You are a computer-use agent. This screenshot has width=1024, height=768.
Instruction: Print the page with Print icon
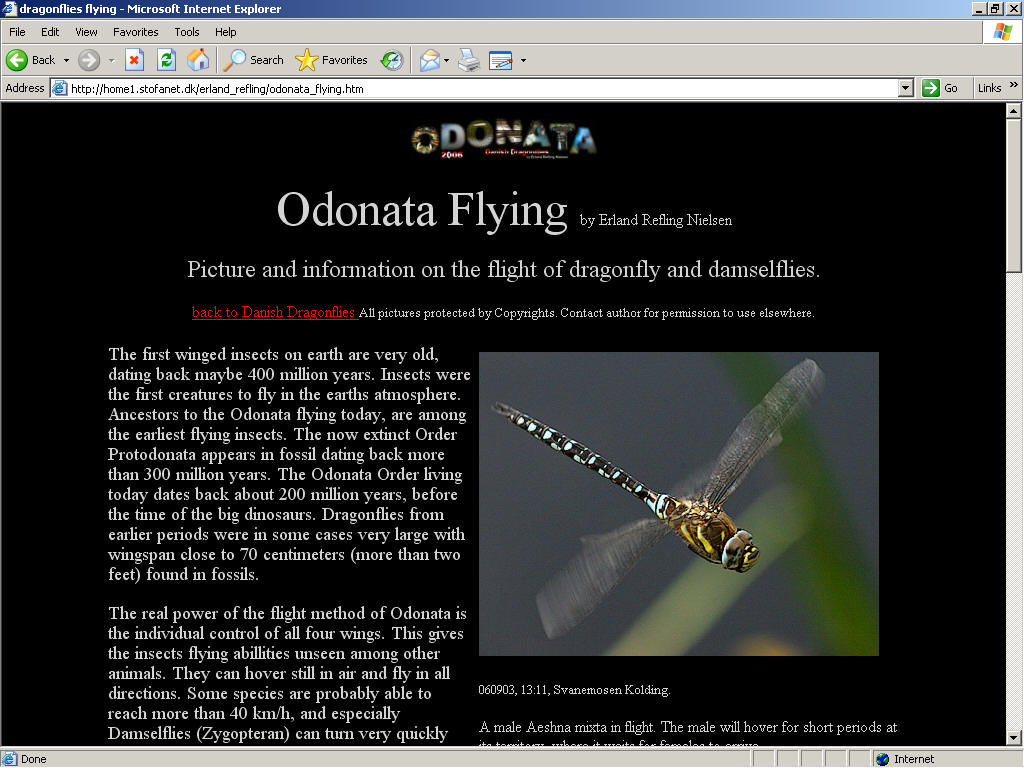pos(468,60)
